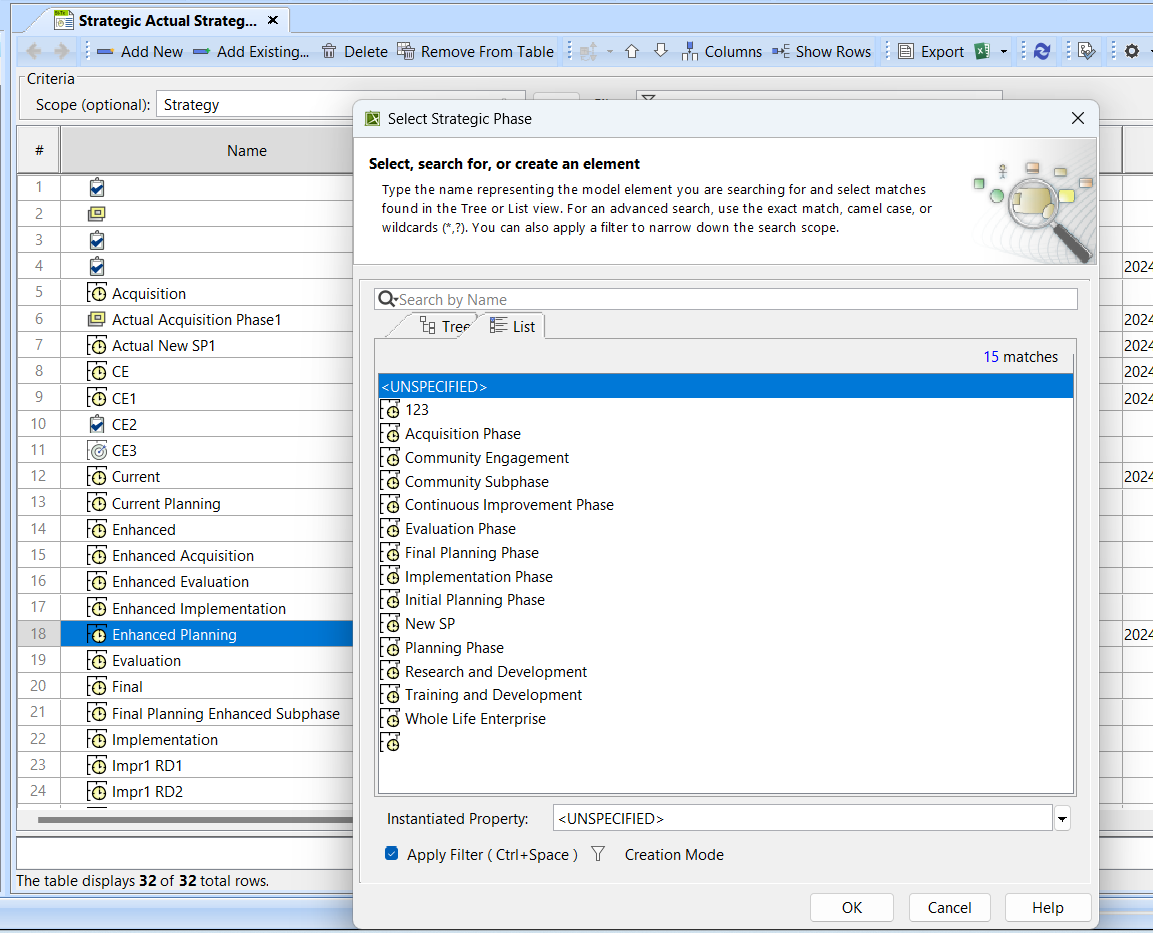Open the Excel export dropdown arrow
The height and width of the screenshot is (933, 1153).
[x=1004, y=52]
